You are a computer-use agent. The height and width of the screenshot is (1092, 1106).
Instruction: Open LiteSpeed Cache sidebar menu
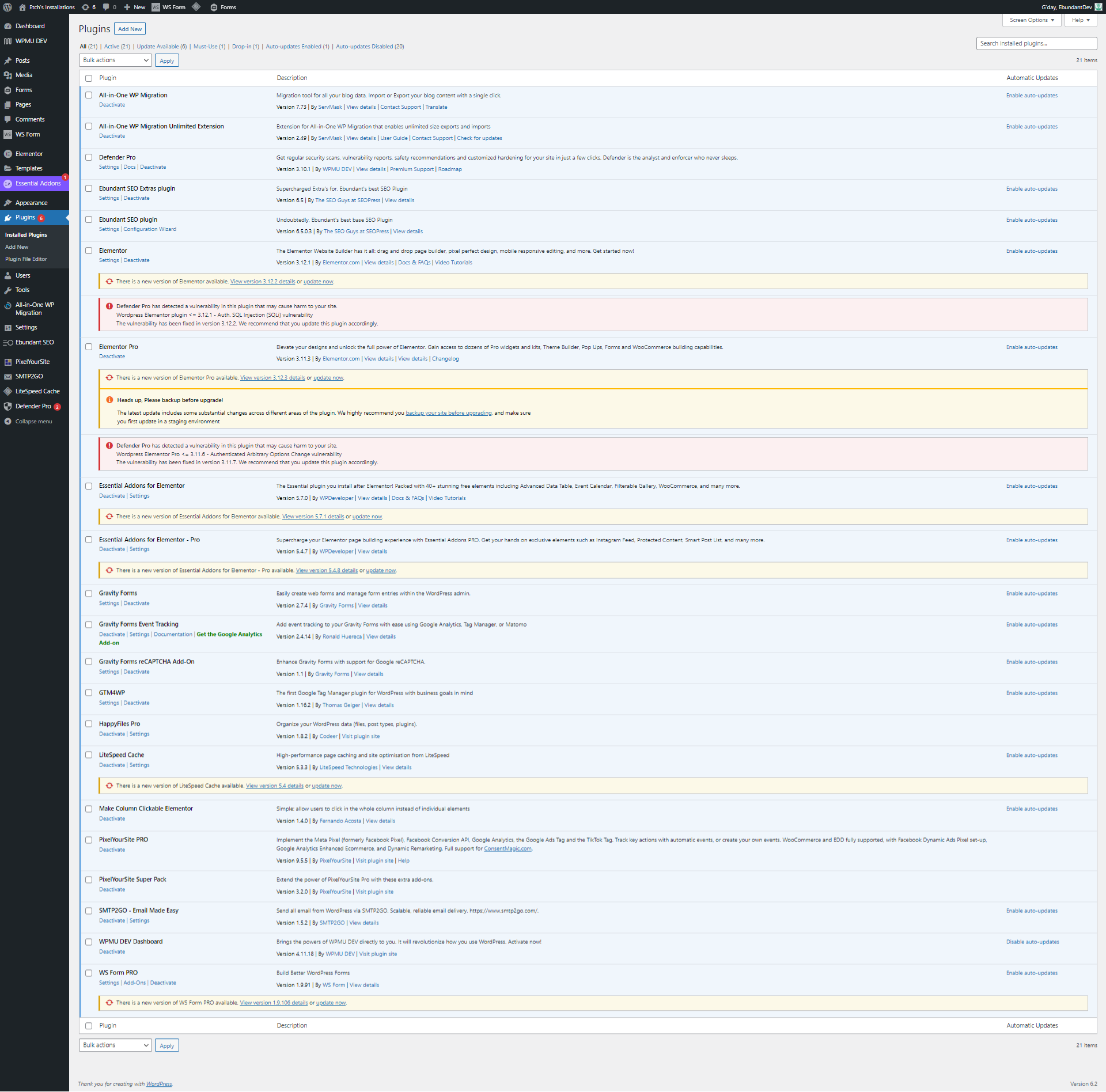[37, 391]
